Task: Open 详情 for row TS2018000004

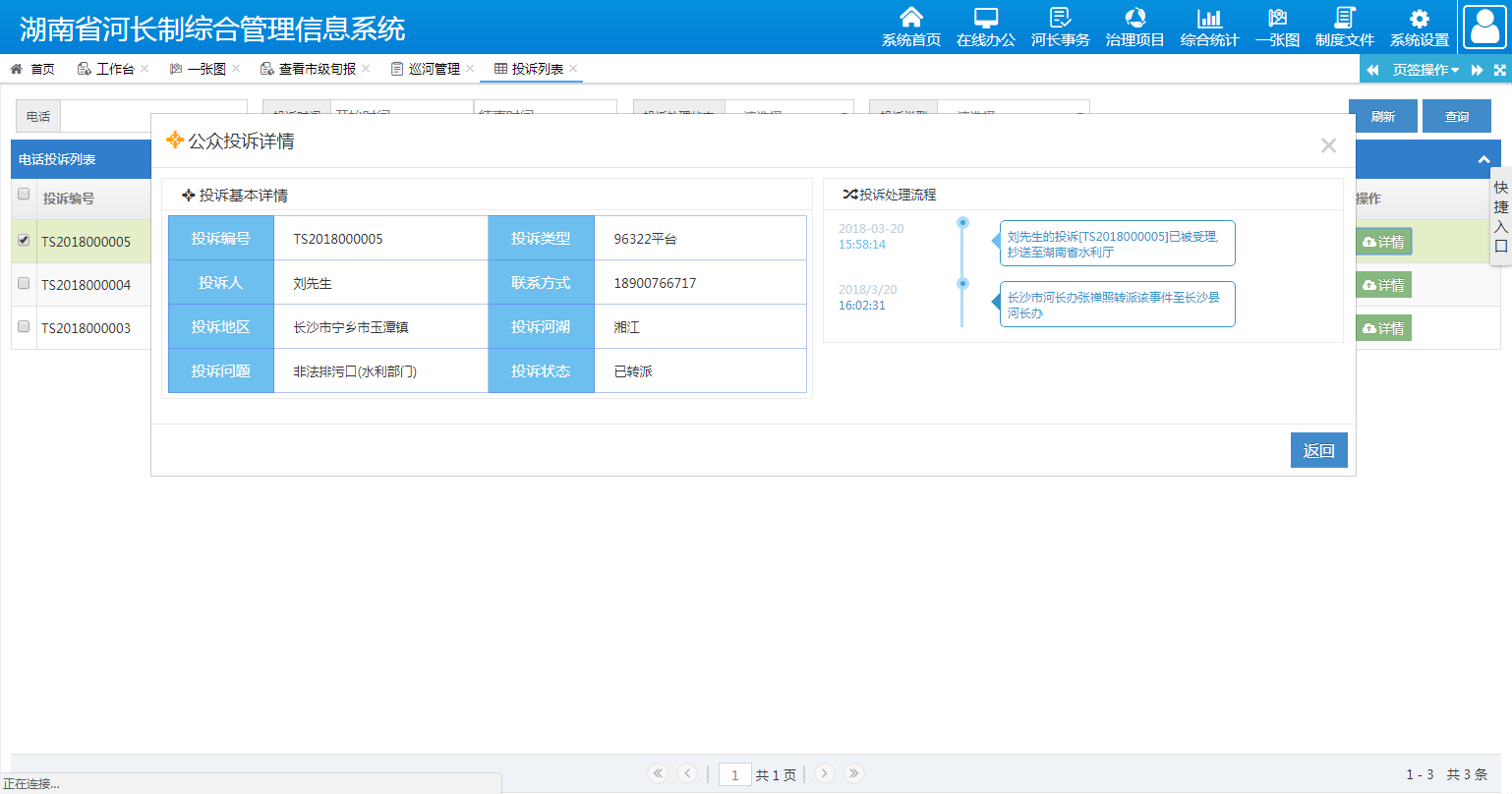Action: 1383,285
